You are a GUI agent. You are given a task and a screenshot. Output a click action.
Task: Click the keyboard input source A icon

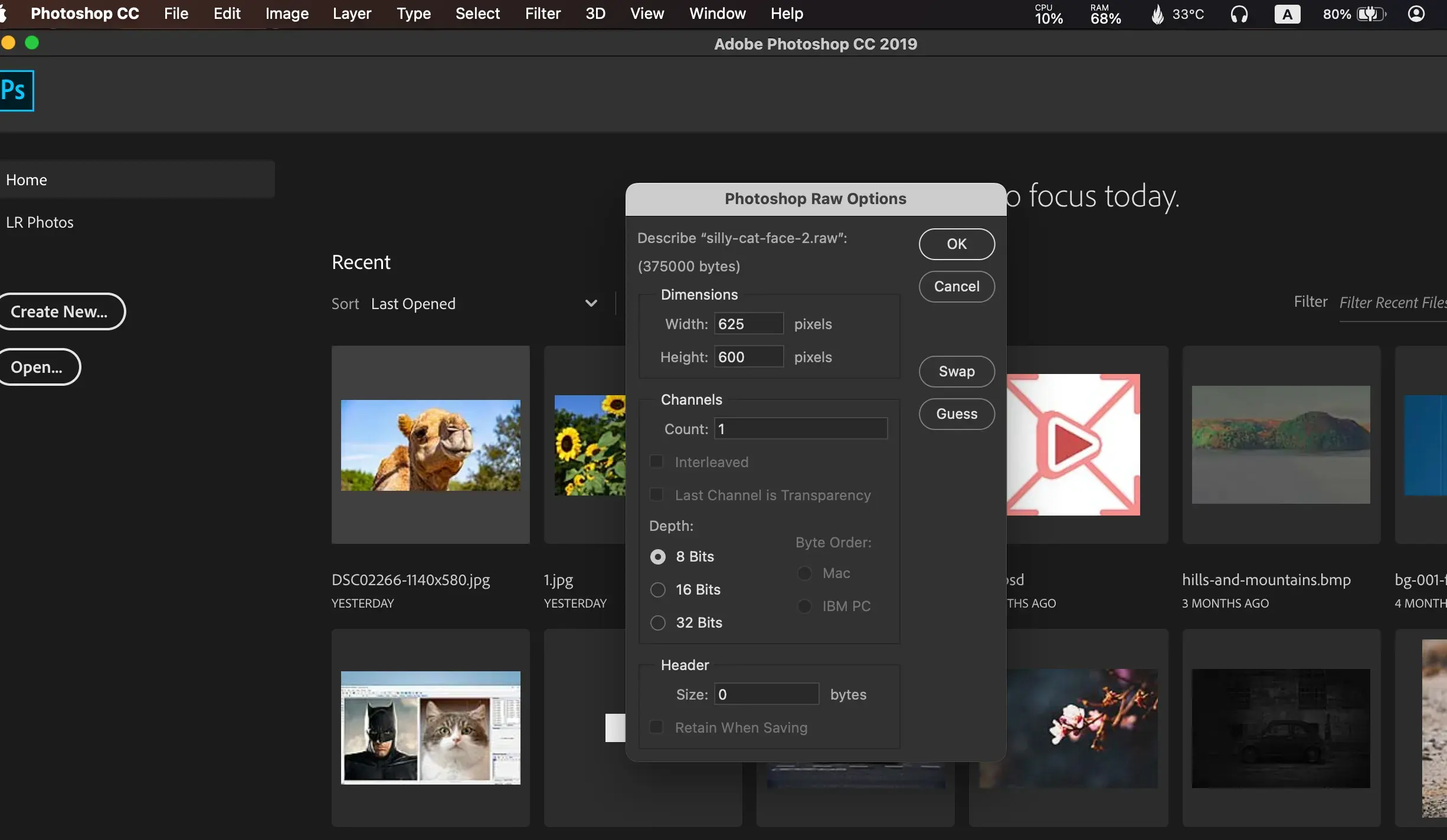1287,14
